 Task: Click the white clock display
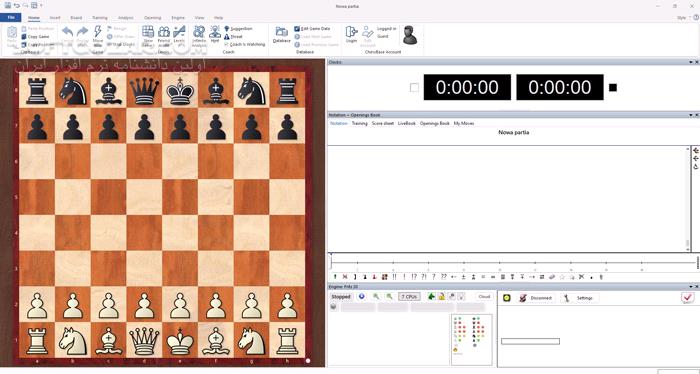467,87
